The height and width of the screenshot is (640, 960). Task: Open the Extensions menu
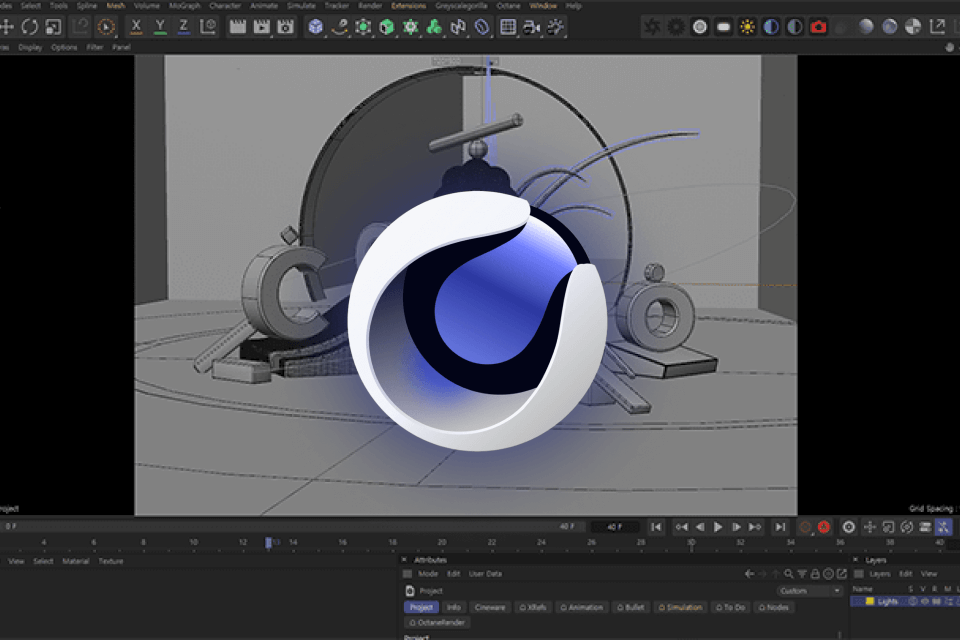pyautogui.click(x=408, y=6)
